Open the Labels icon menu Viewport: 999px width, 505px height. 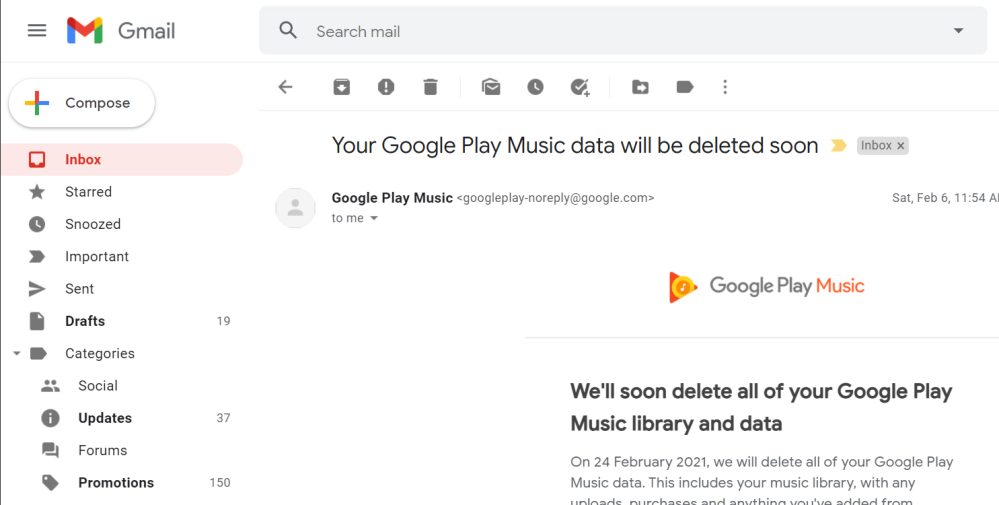[x=685, y=87]
